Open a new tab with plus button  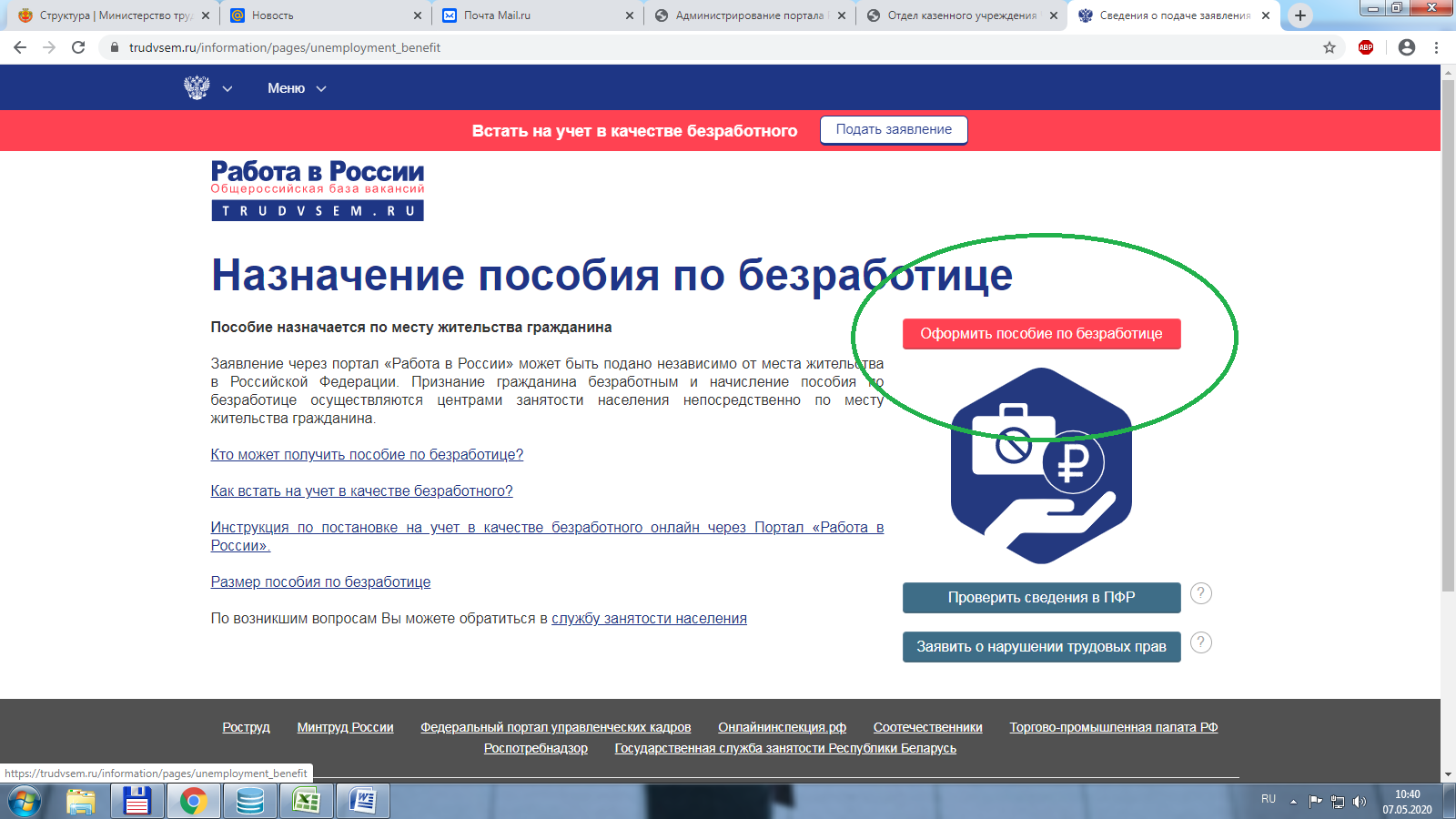[1300, 15]
